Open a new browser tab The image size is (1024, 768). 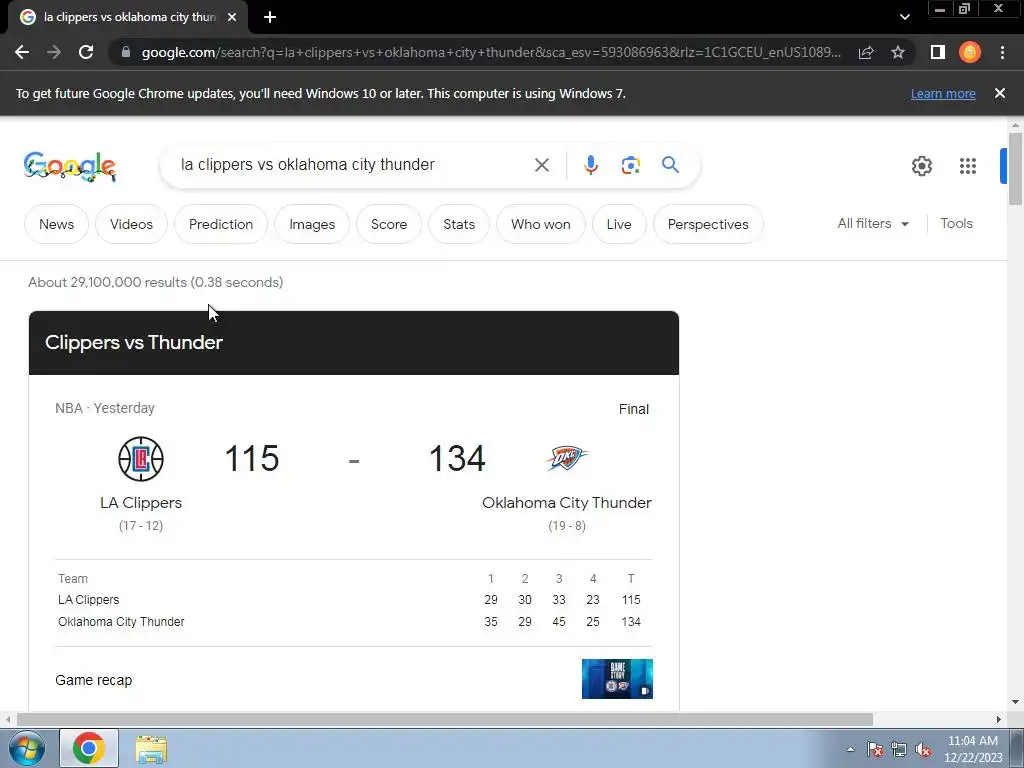point(270,17)
